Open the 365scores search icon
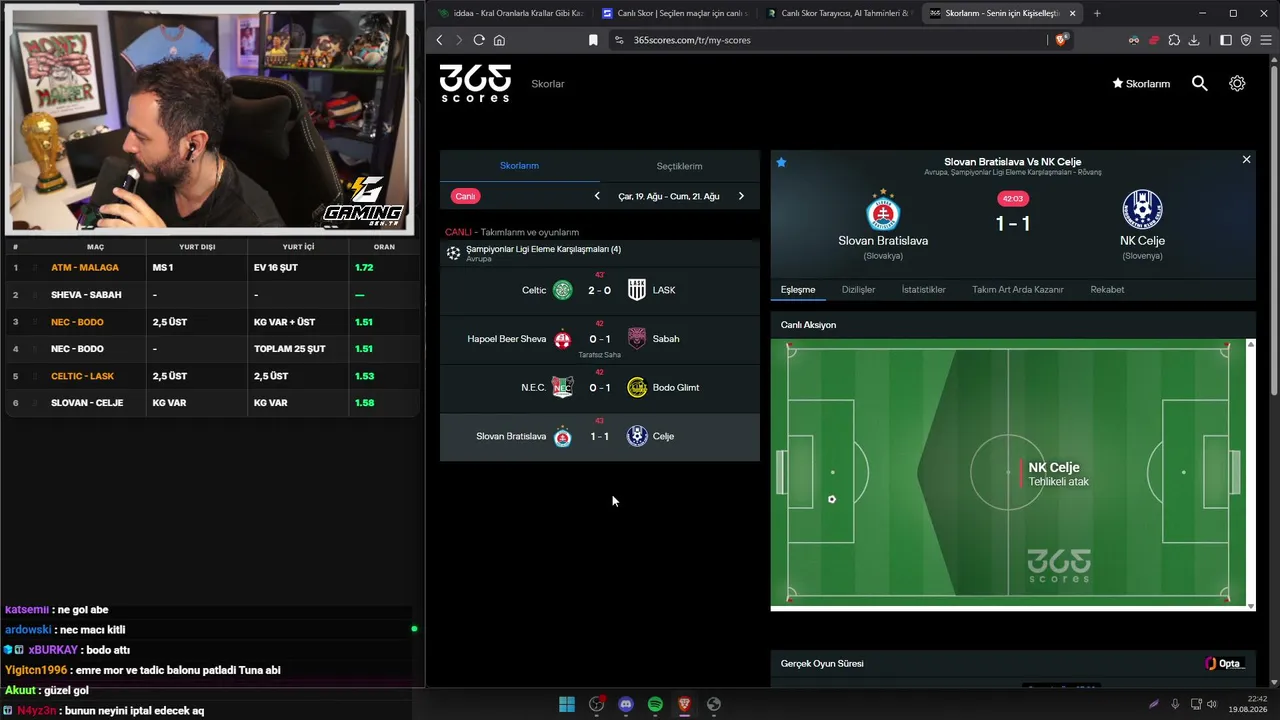 1200,84
